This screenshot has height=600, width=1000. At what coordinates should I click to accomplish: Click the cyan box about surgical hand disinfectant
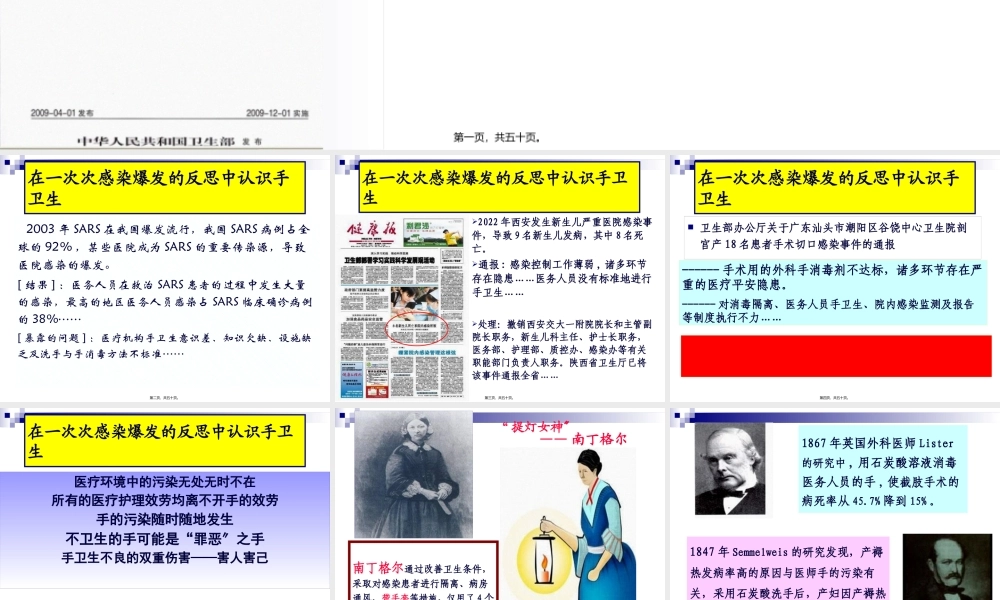(835, 294)
